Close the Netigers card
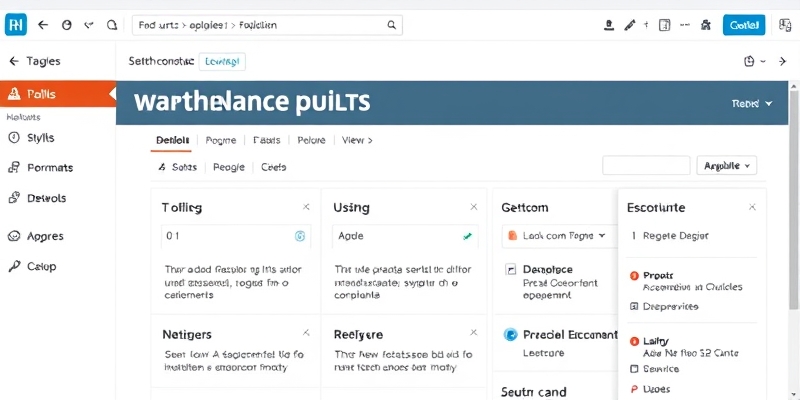This screenshot has height=400, width=800. click(306, 333)
